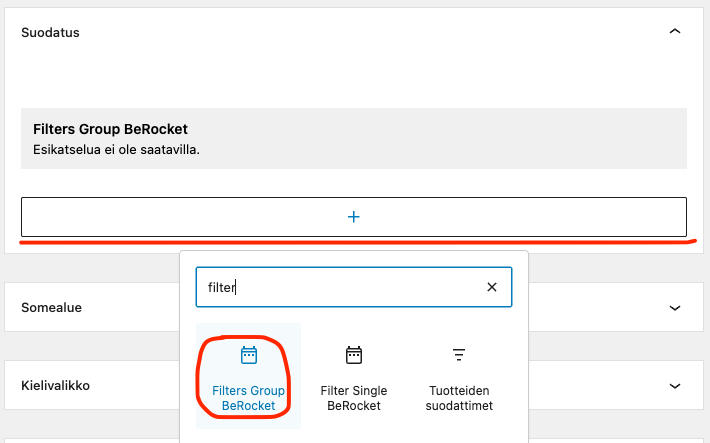Viewport: 710px width, 443px height.
Task: Select Tuotteiden suodattimet block icon
Action: (x=459, y=355)
